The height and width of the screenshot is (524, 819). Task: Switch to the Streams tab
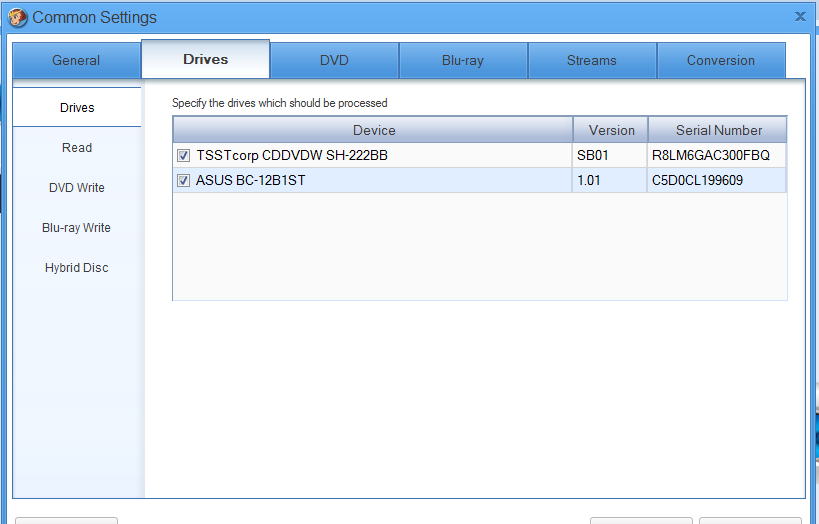[592, 61]
